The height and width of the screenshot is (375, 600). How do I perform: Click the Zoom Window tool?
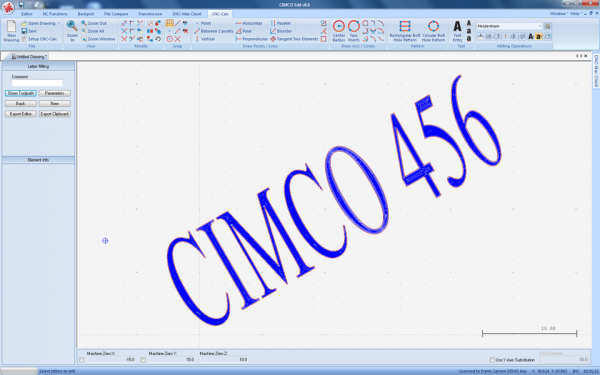click(98, 39)
